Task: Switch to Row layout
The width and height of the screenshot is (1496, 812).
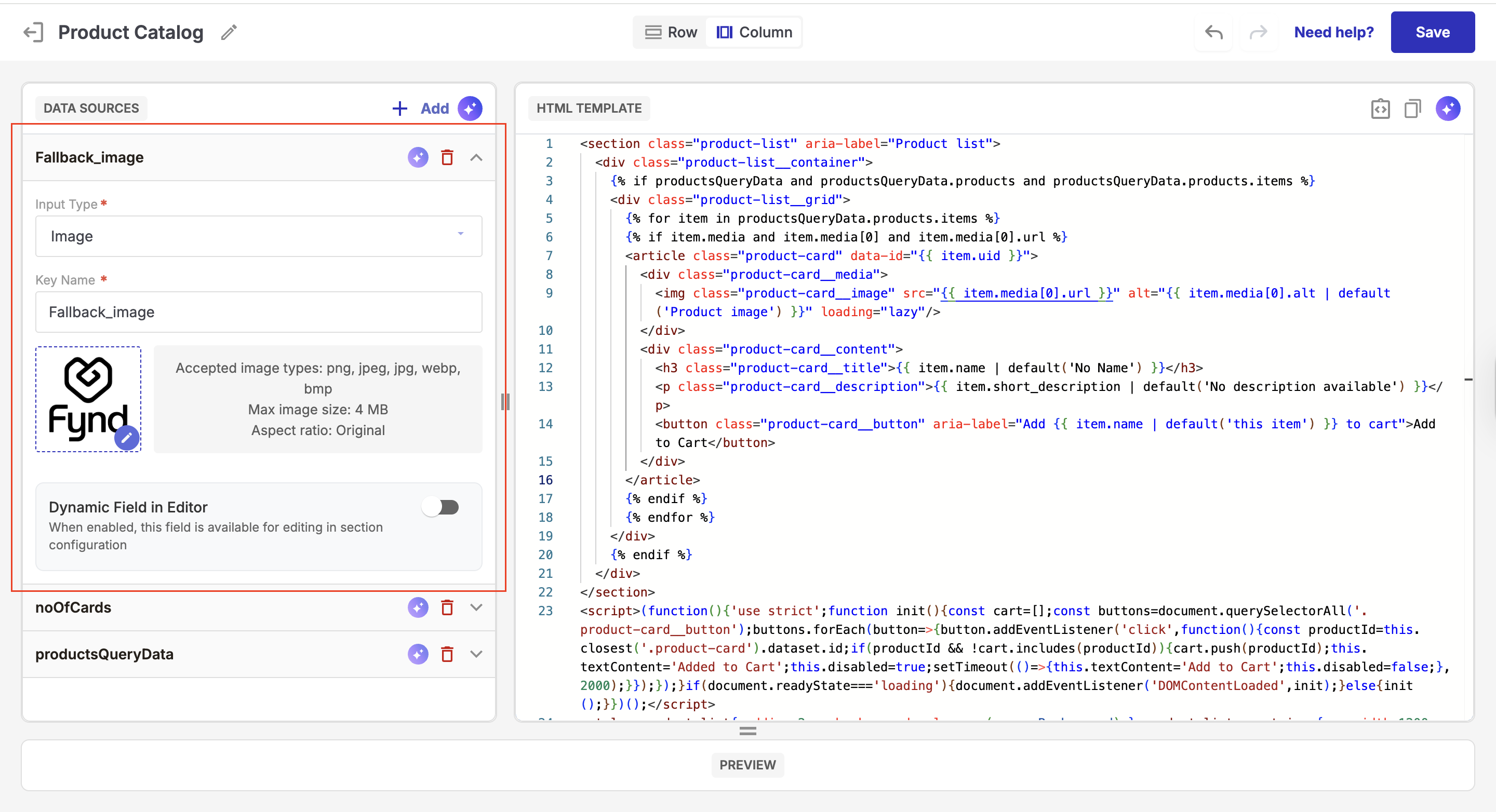Action: pos(671,33)
